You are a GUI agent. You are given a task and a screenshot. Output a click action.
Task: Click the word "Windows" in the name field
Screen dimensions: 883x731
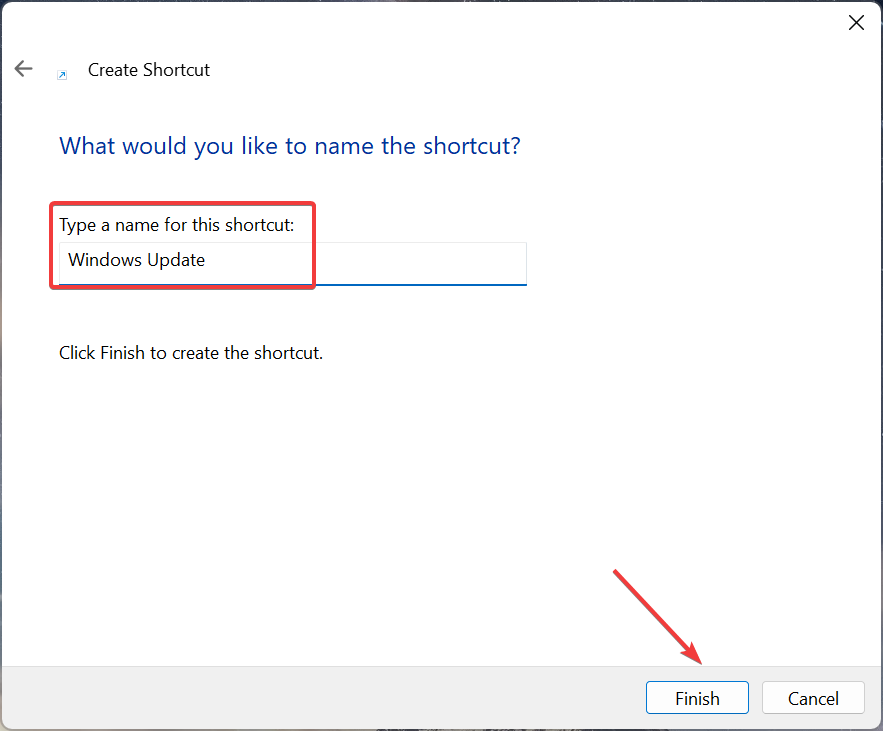102,260
